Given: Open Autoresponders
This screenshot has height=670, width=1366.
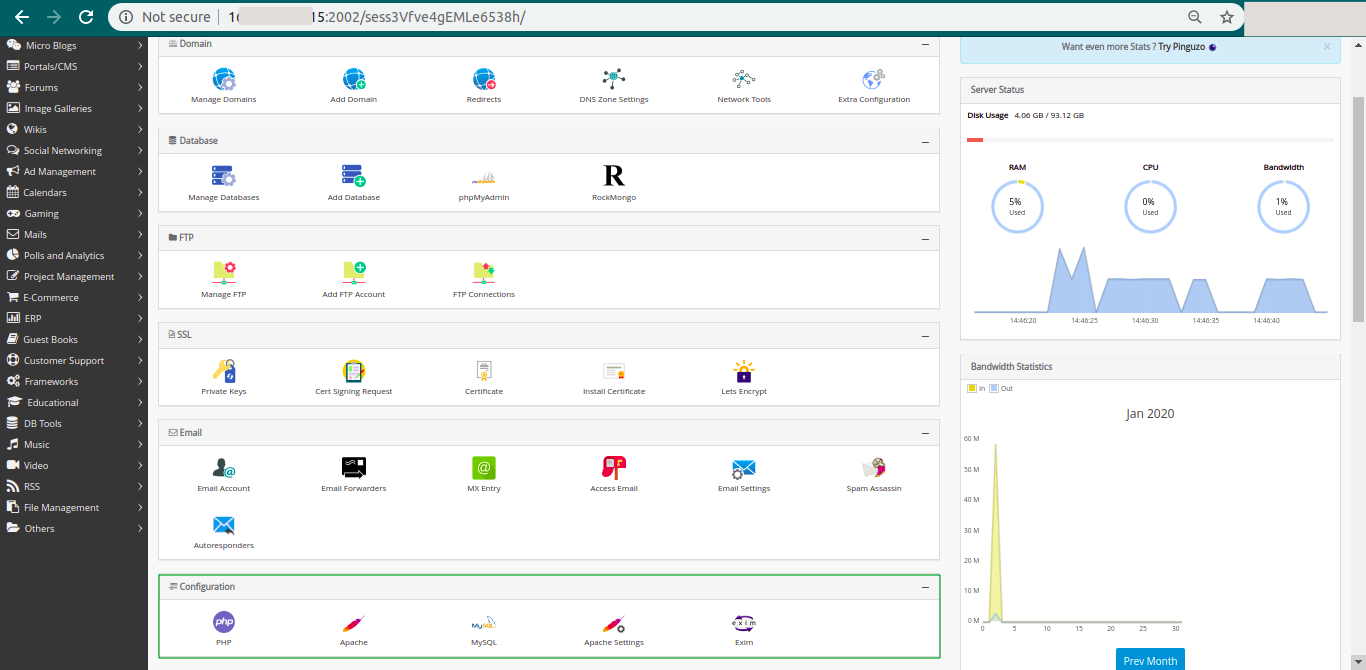Looking at the screenshot, I should click(x=223, y=525).
